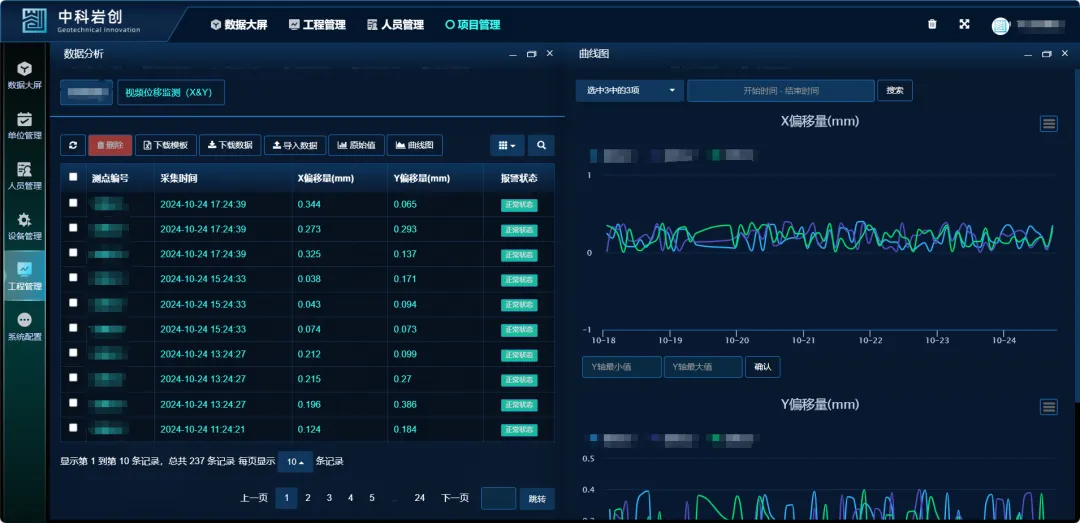
Task: Open the trash icon in the top bar
Action: (x=932, y=24)
